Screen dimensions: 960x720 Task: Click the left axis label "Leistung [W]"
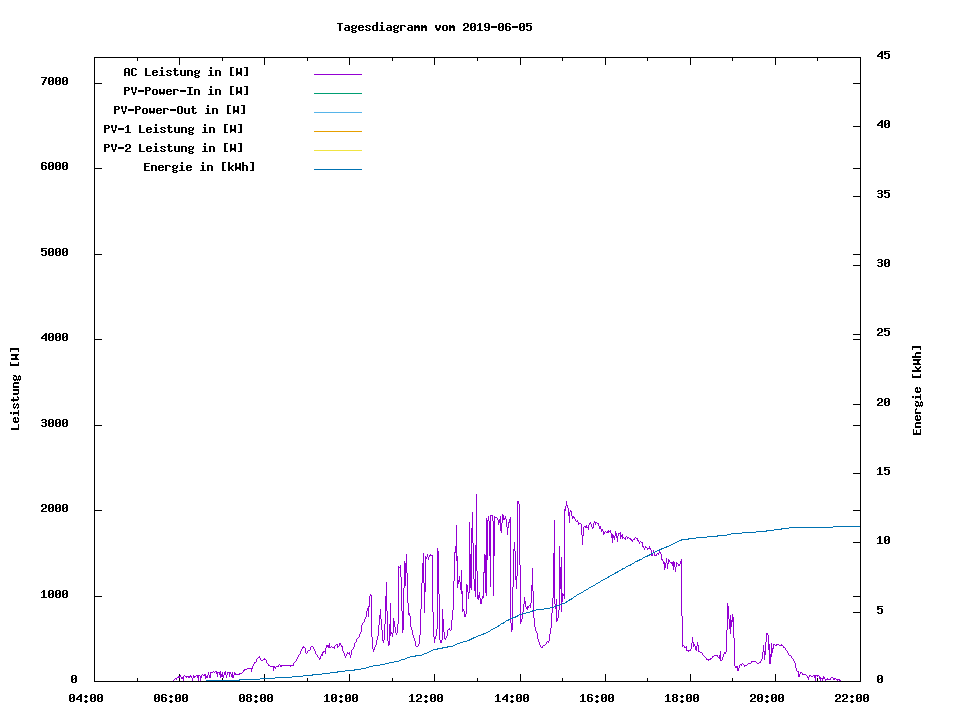click(x=15, y=389)
